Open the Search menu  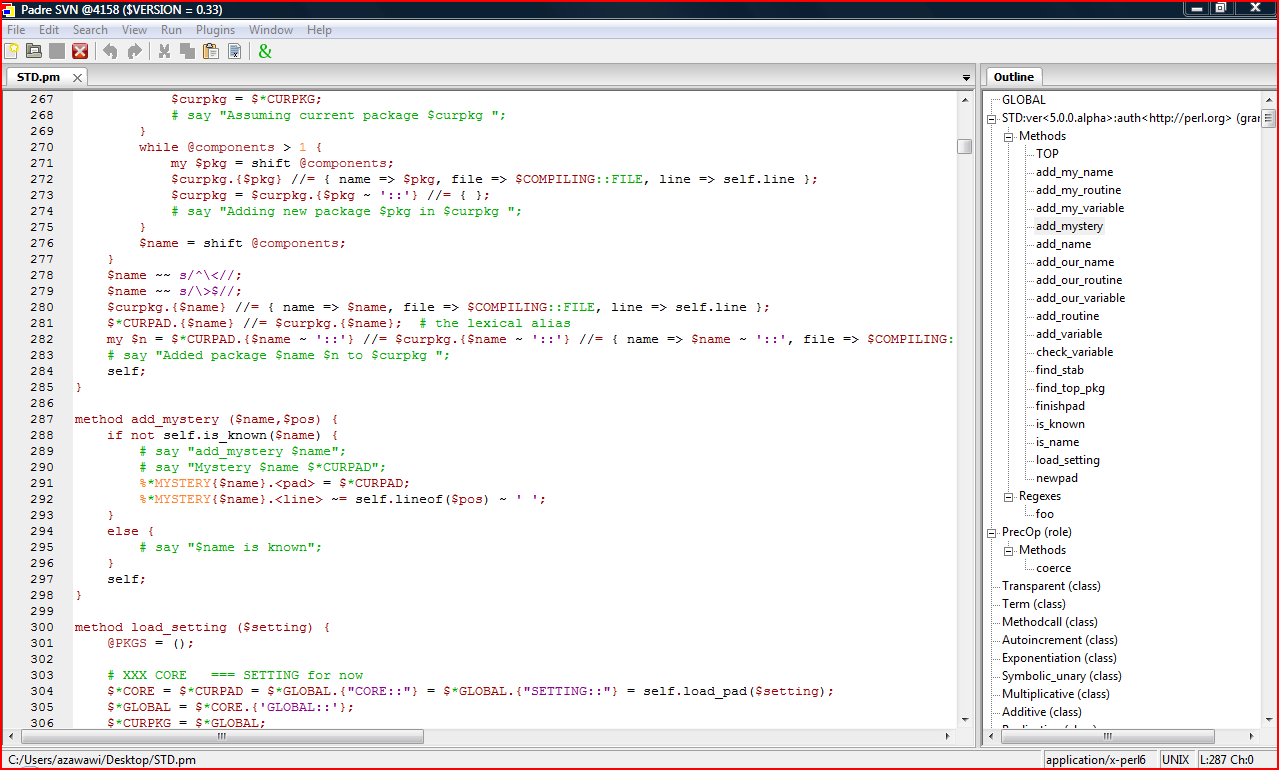point(90,30)
